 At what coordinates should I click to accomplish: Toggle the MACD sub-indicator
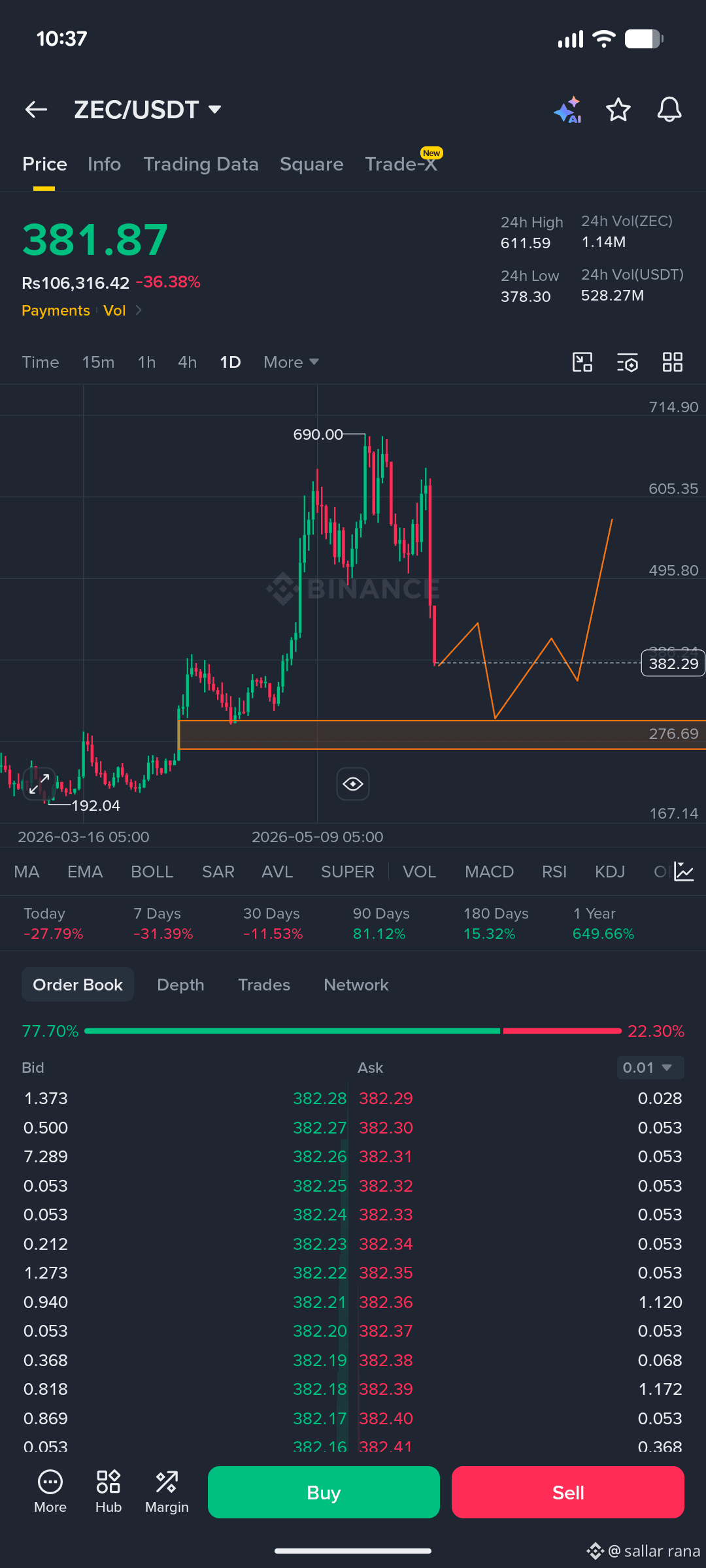coord(489,872)
